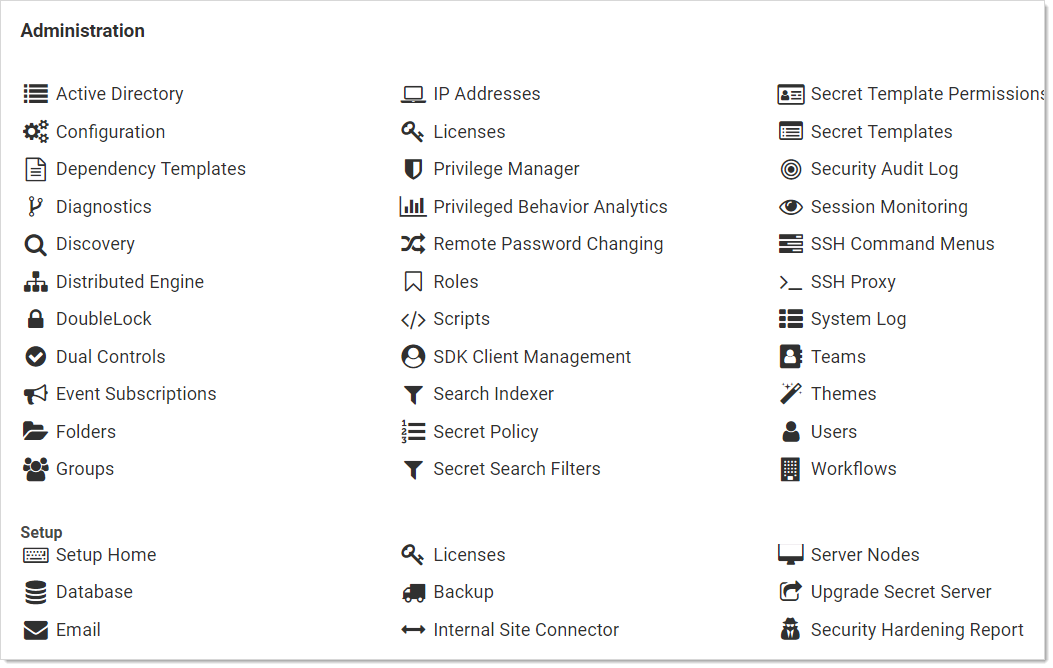
Task: Go to Secret Templates
Action: point(881,132)
